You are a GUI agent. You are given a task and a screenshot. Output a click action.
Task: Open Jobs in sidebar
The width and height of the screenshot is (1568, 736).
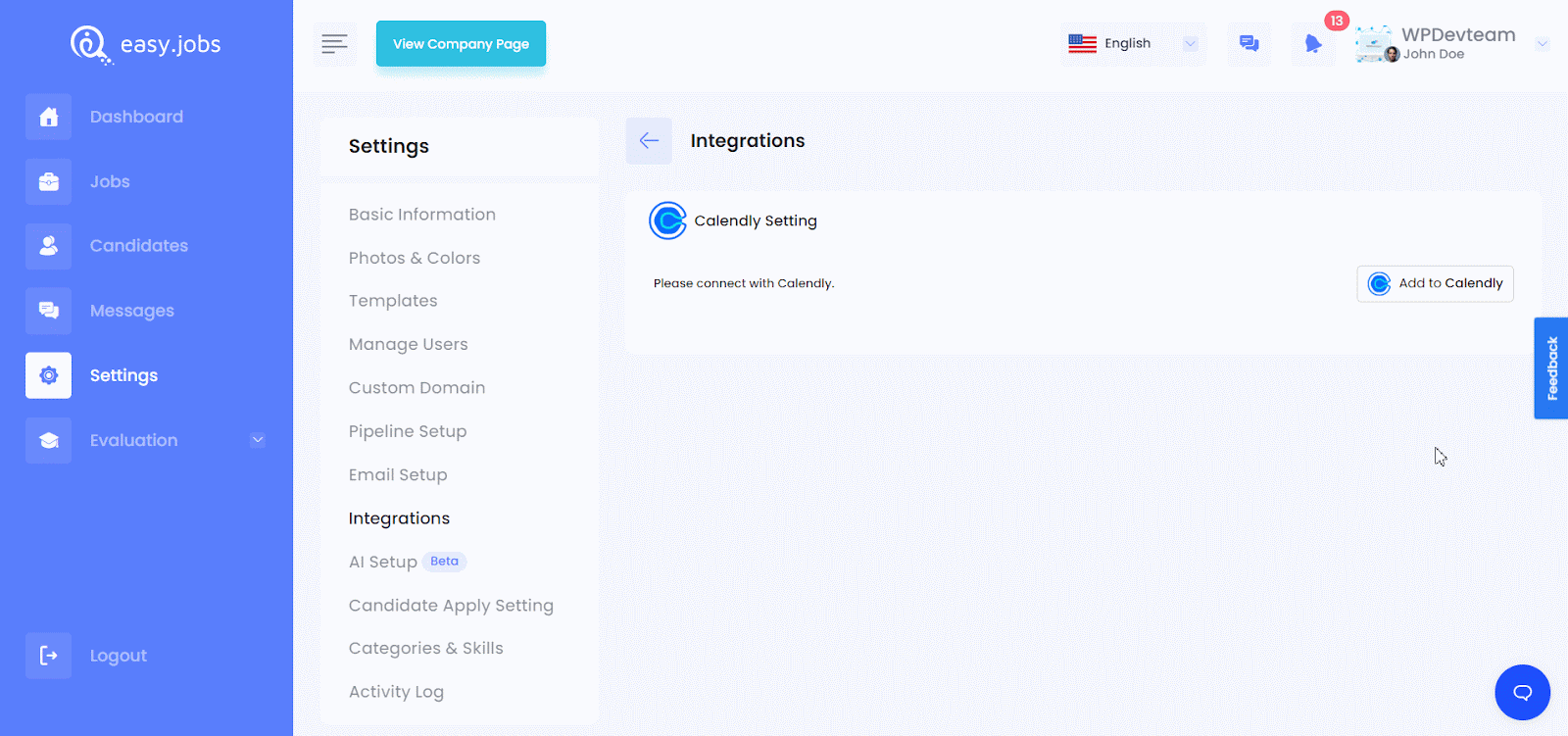[110, 181]
